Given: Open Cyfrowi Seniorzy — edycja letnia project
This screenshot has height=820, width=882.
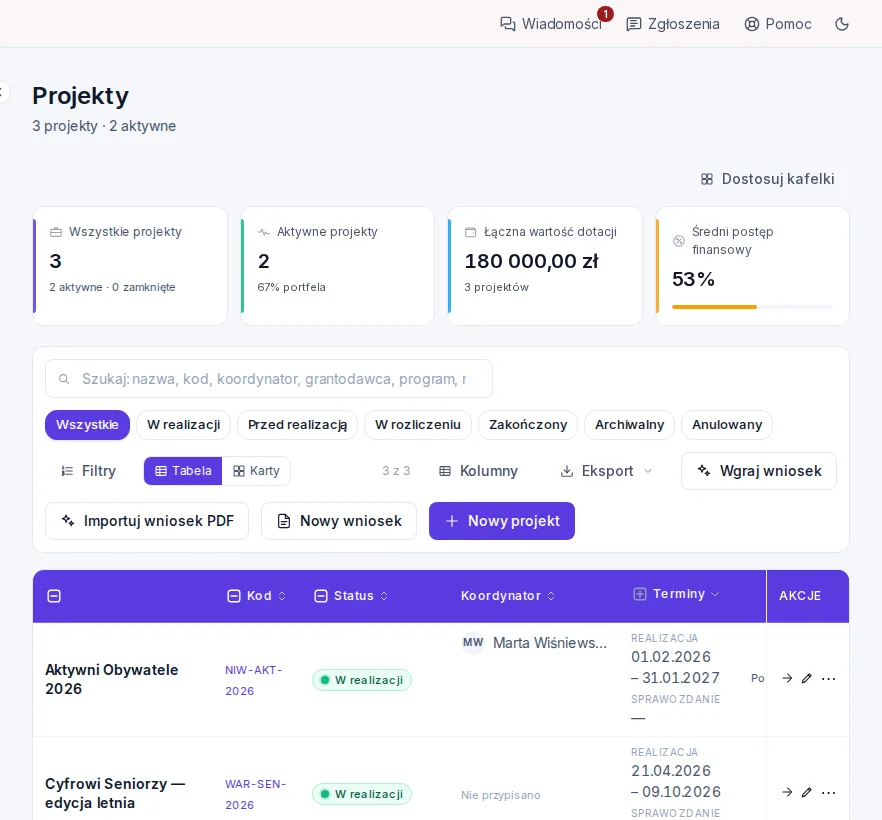Looking at the screenshot, I should [115, 793].
